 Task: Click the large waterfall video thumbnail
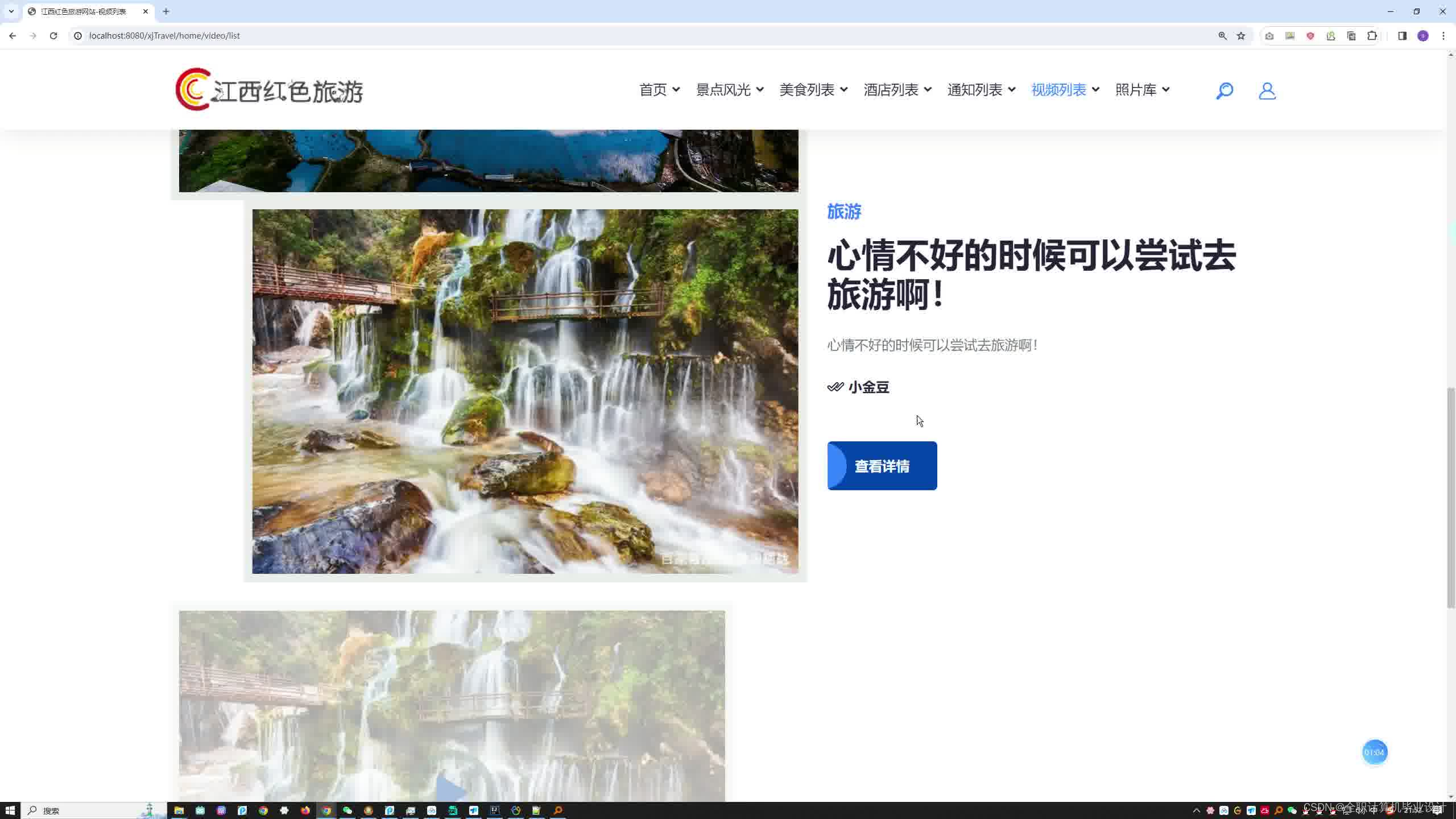[x=524, y=391]
